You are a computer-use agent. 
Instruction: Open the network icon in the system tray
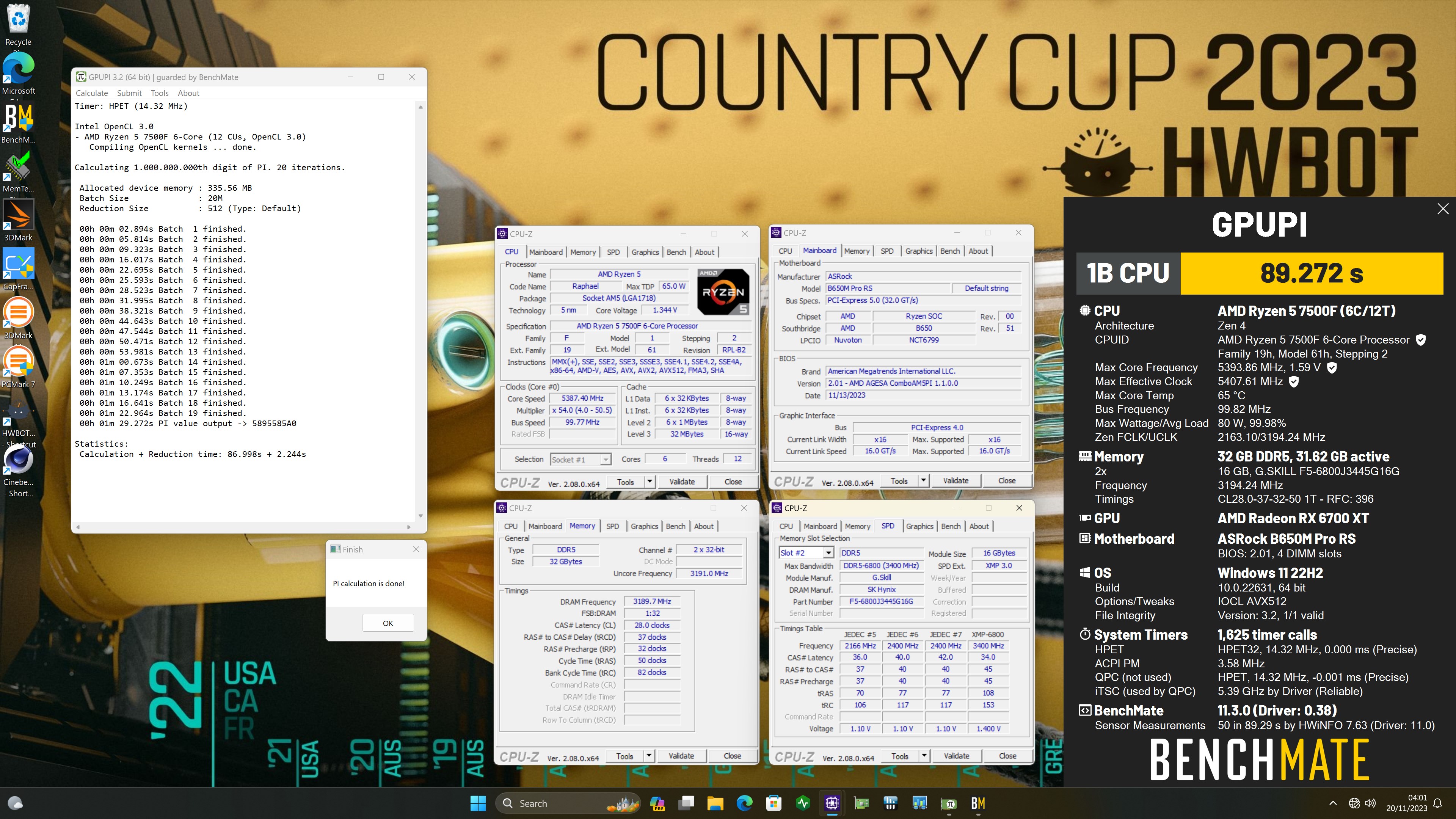1354,803
